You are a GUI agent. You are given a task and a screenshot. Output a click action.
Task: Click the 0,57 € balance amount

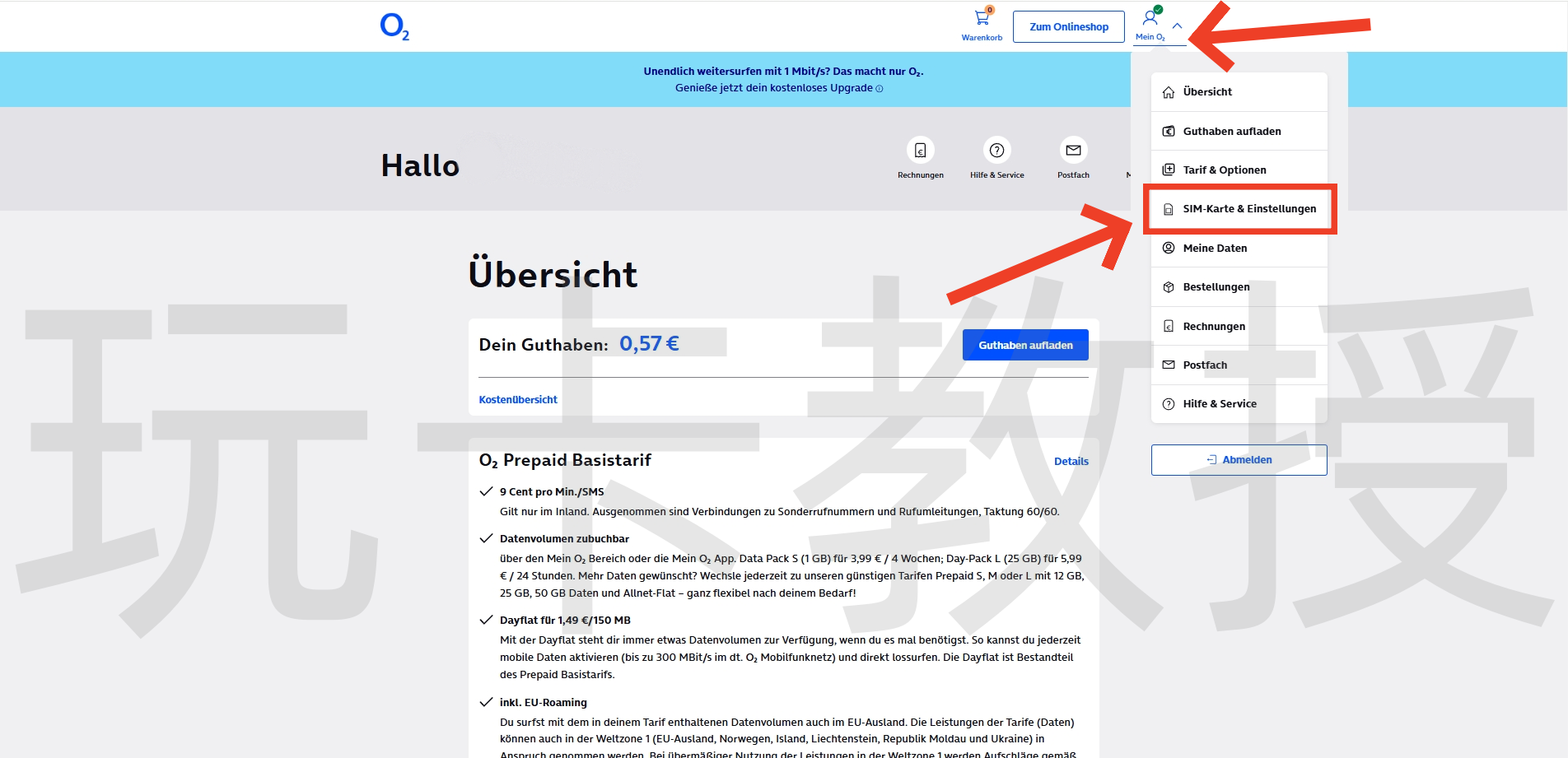[x=649, y=343]
